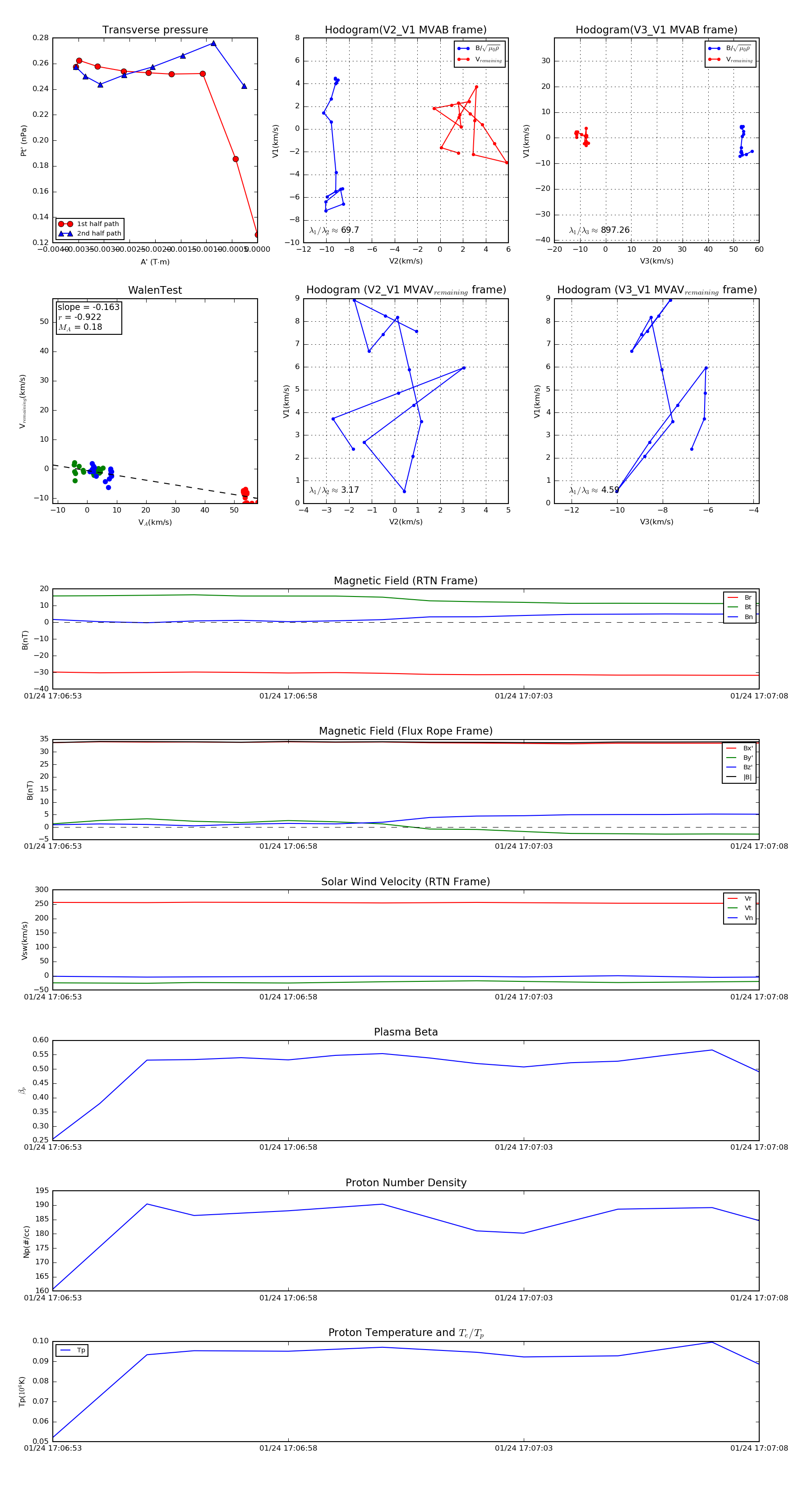The image size is (812, 1489).
Task: Click '01/24 17:06:58' tick under Plasma Beta
Action: pyautogui.click(x=288, y=1147)
